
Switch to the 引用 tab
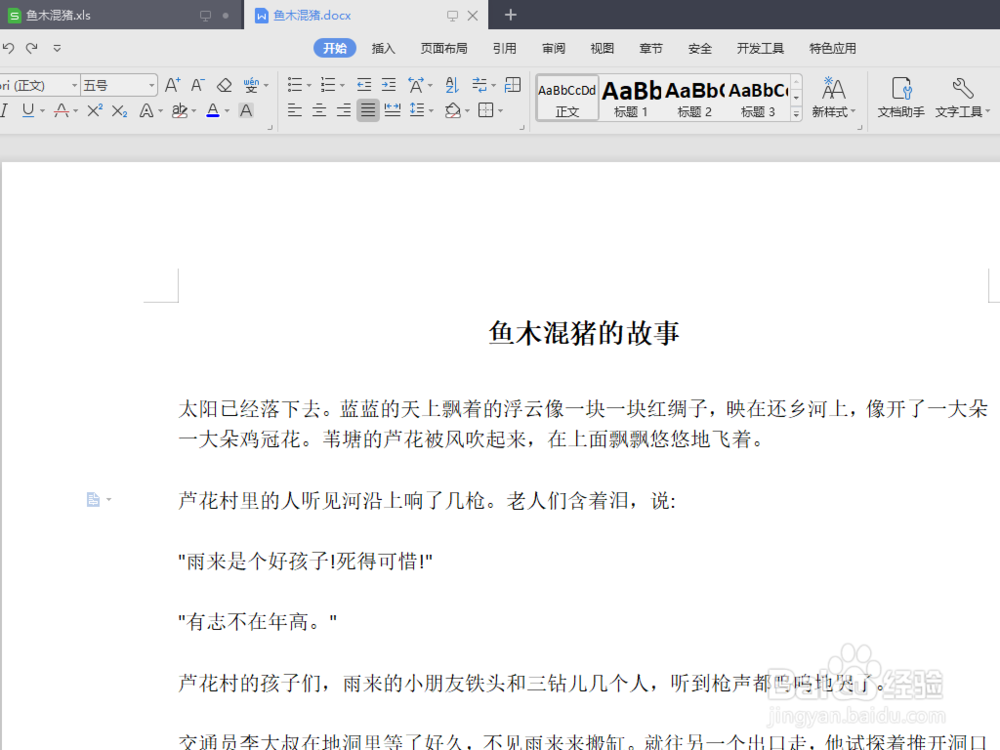[x=504, y=48]
